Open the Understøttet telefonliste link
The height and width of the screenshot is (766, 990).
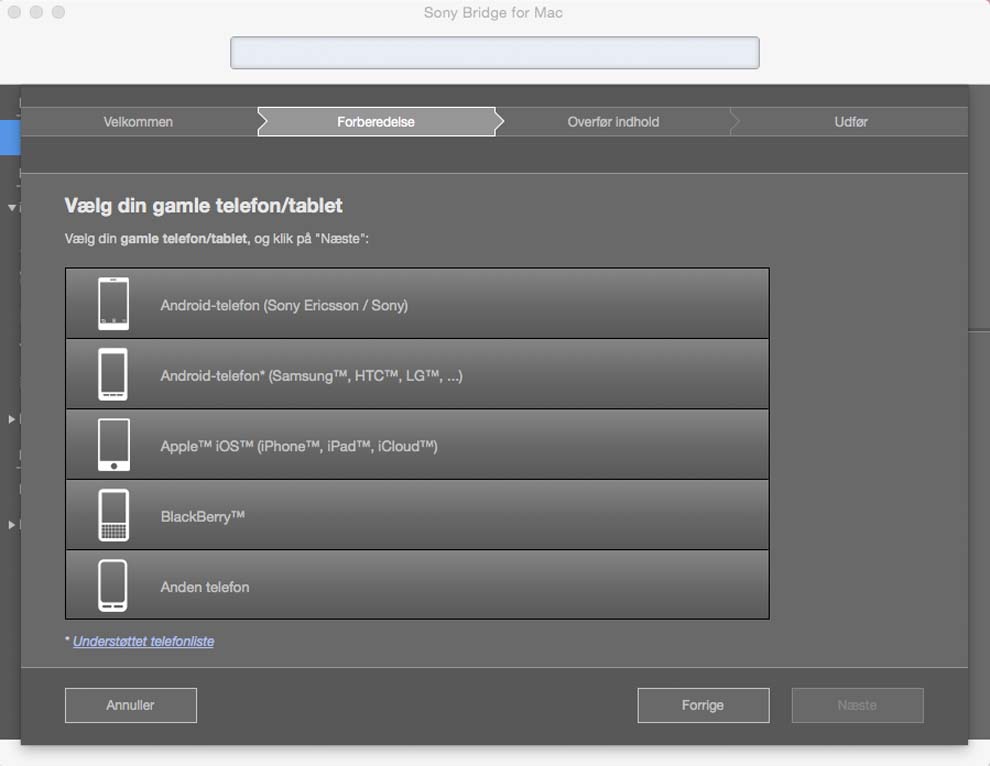(143, 642)
